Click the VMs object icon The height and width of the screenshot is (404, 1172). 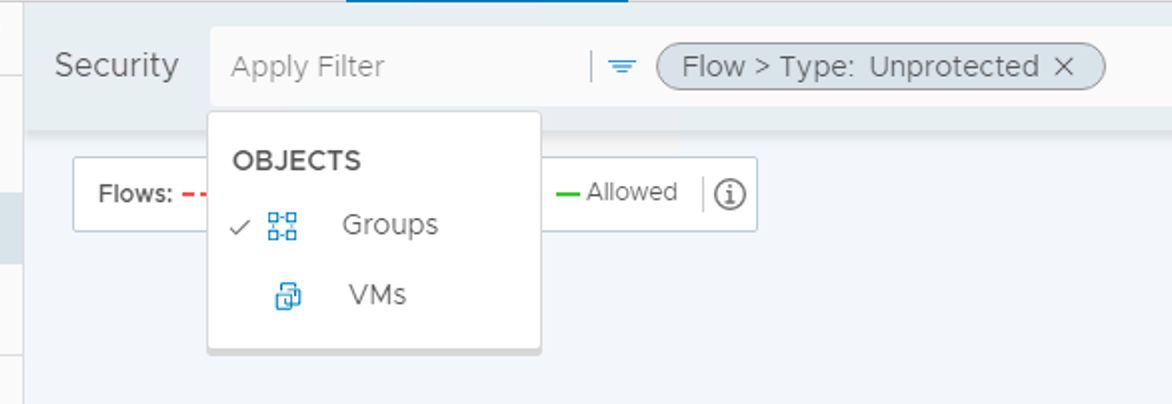click(288, 296)
